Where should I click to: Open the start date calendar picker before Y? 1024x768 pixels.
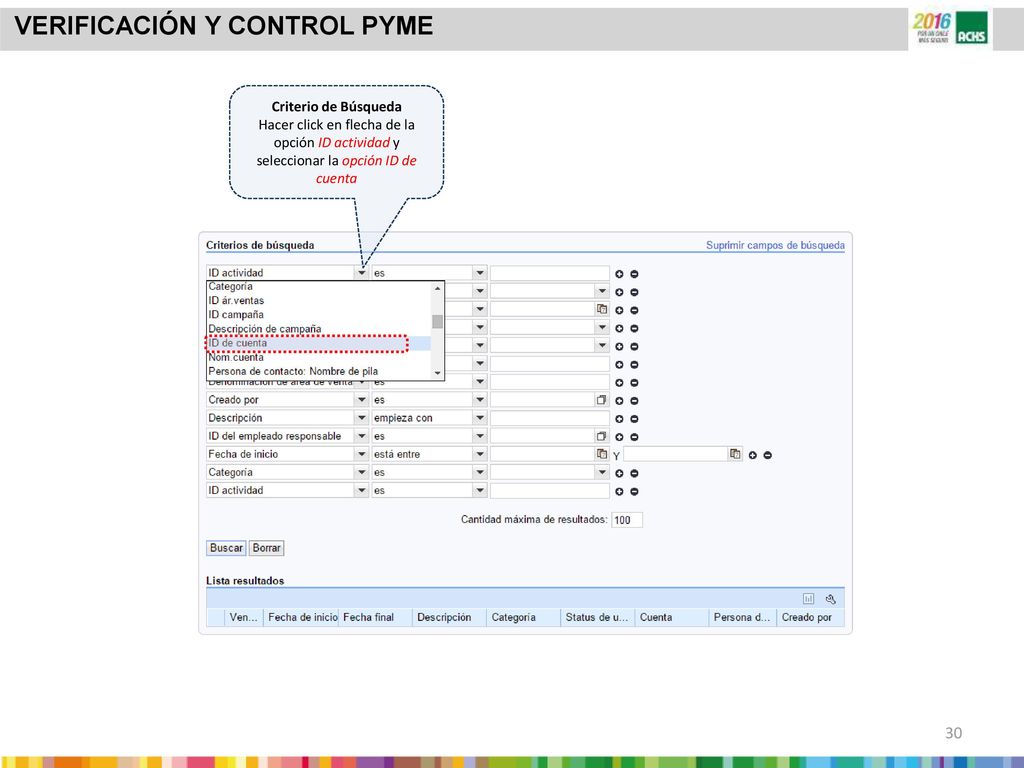point(601,454)
